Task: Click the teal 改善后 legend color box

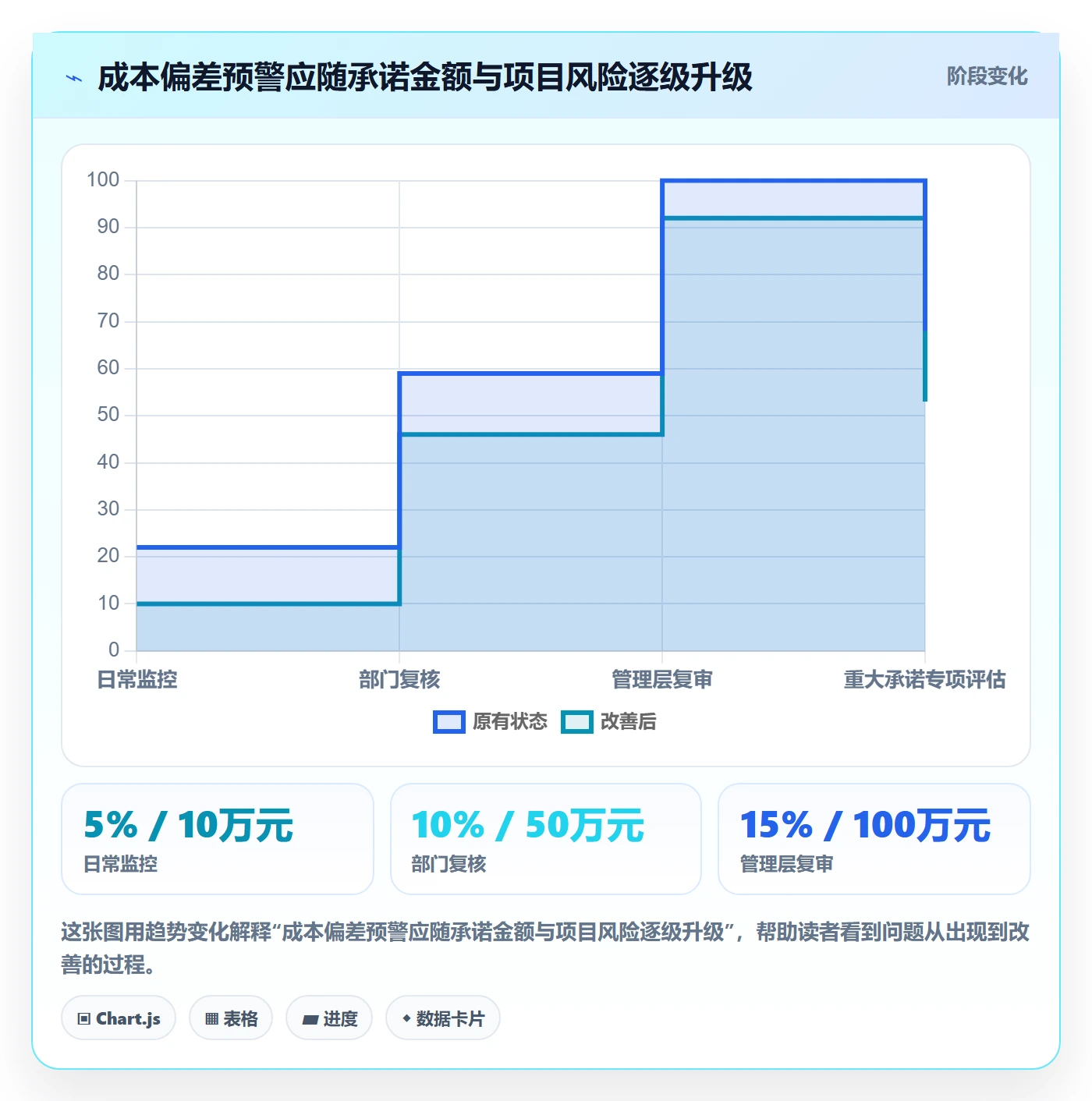Action: [x=577, y=722]
